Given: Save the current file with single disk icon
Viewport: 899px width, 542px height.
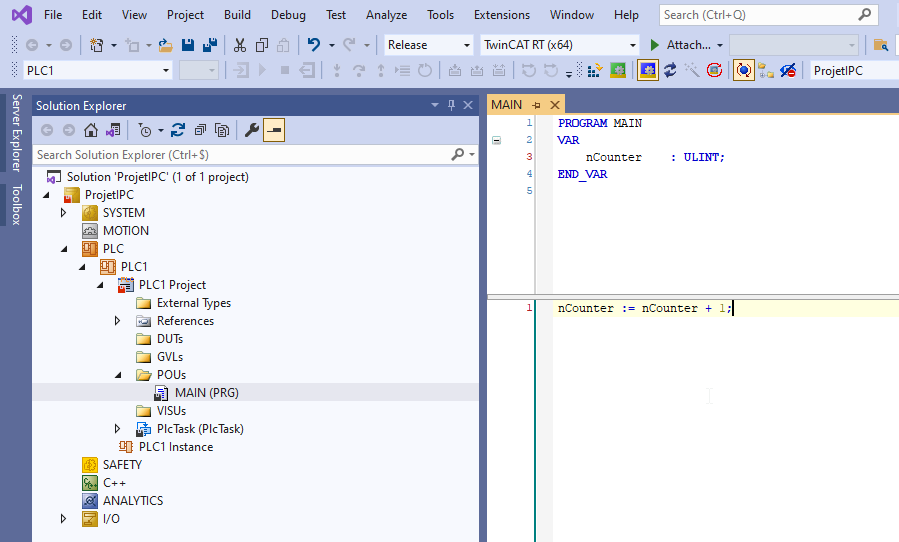Looking at the screenshot, I should pos(188,45).
